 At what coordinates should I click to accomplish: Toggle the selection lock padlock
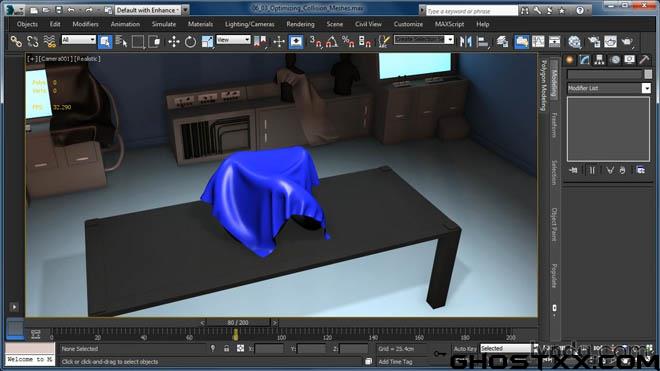(x=226, y=349)
